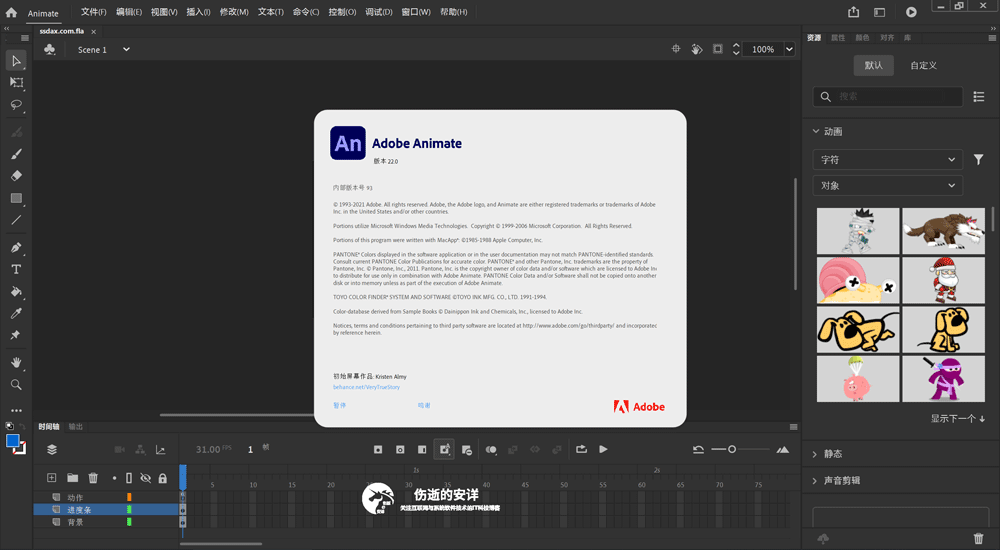Open the 字符 category dropdown
This screenshot has width=1000, height=550.
pos(887,160)
